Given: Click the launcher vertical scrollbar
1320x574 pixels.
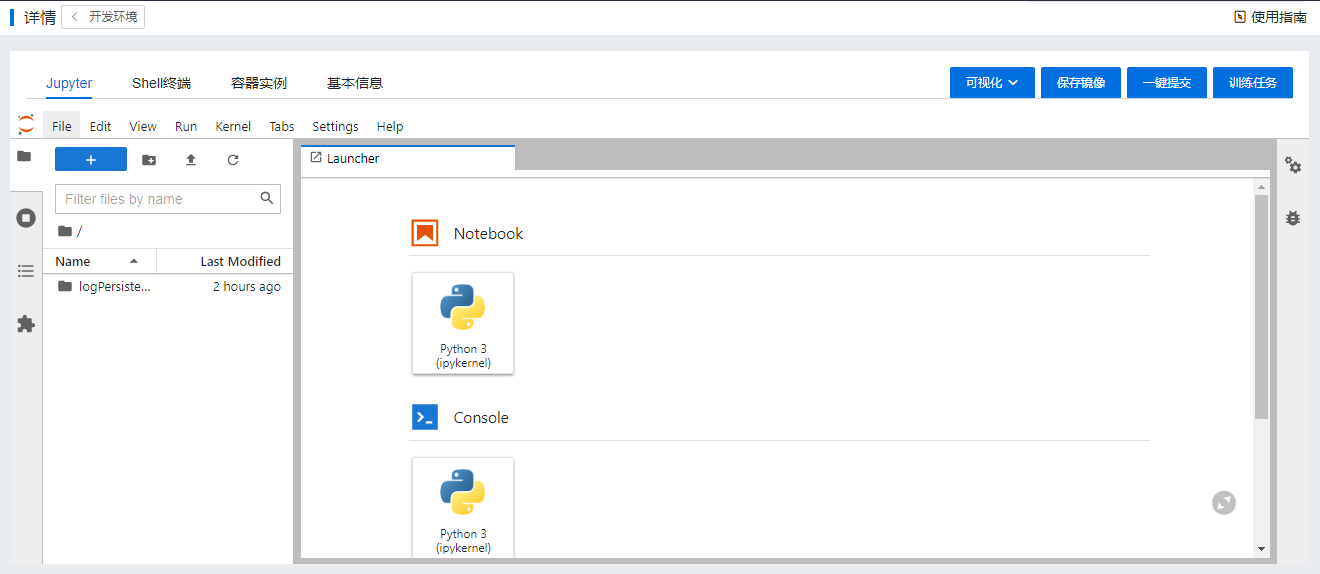Looking at the screenshot, I should click(1261, 306).
